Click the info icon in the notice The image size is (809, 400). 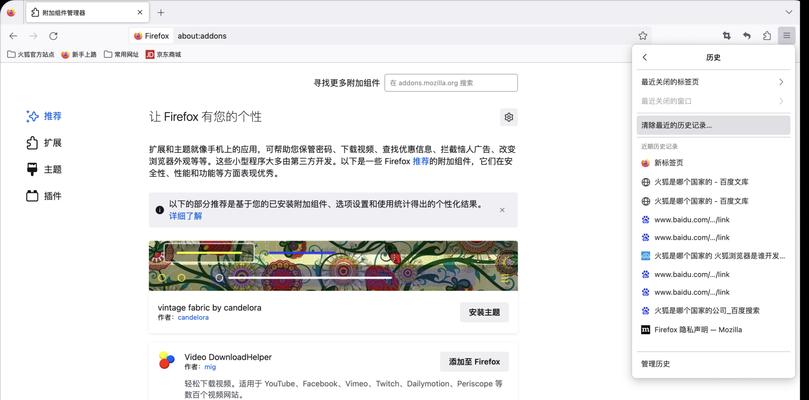pos(160,210)
